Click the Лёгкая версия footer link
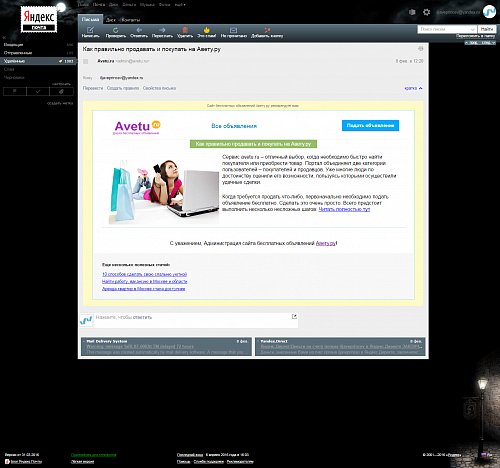Image resolution: width=500 pixels, height=468 pixels. coord(82,462)
